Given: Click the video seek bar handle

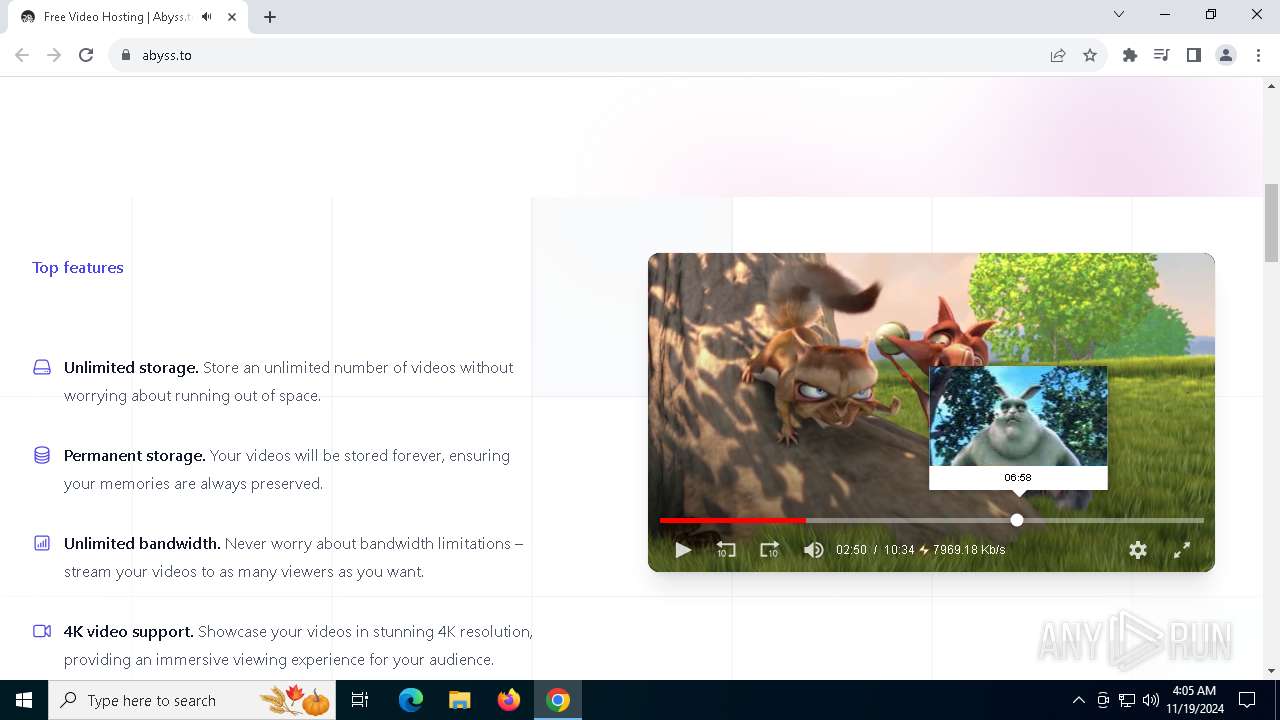Looking at the screenshot, I should click(1017, 520).
